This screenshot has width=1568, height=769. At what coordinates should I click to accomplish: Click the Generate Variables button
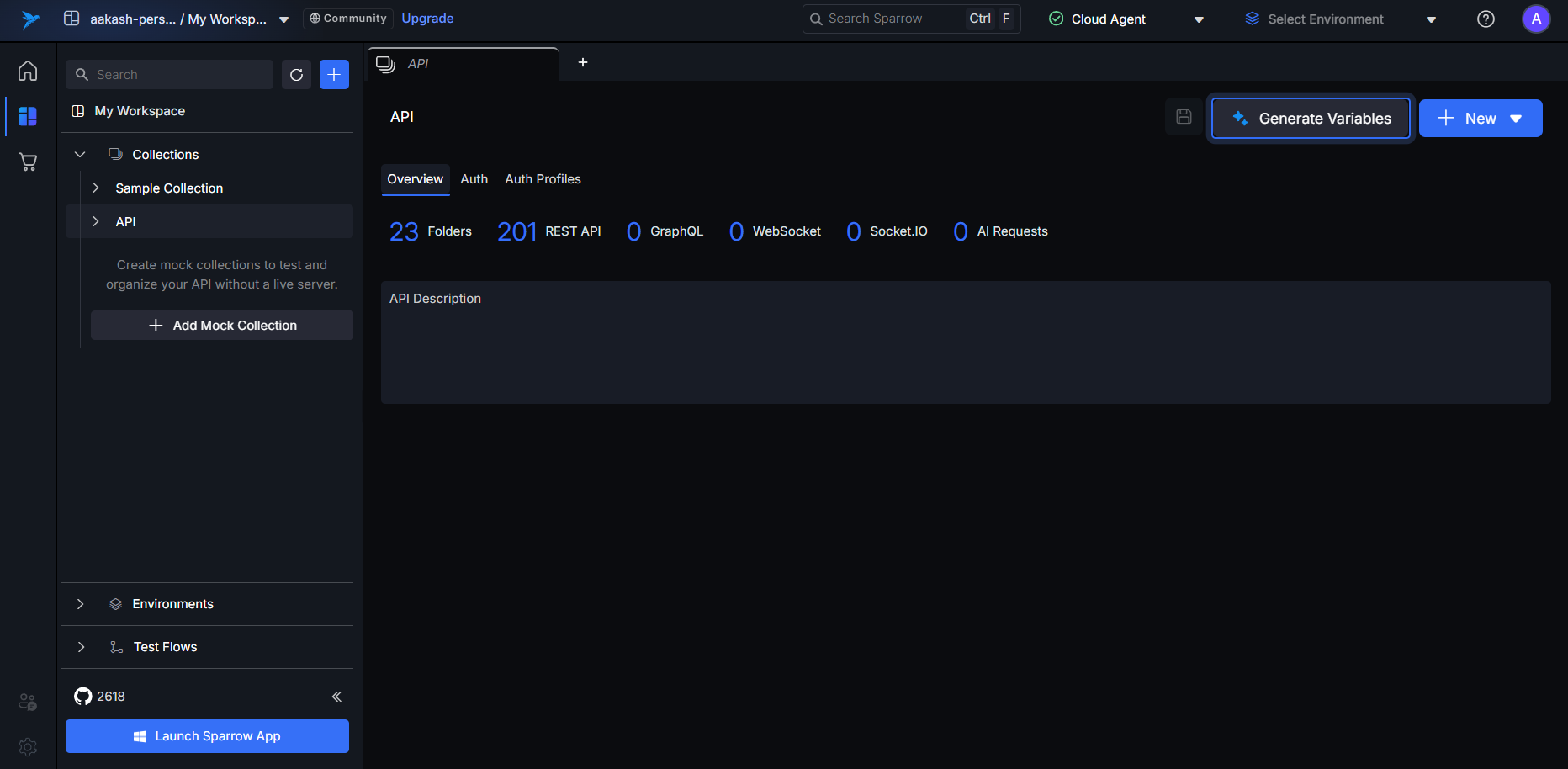click(1311, 119)
